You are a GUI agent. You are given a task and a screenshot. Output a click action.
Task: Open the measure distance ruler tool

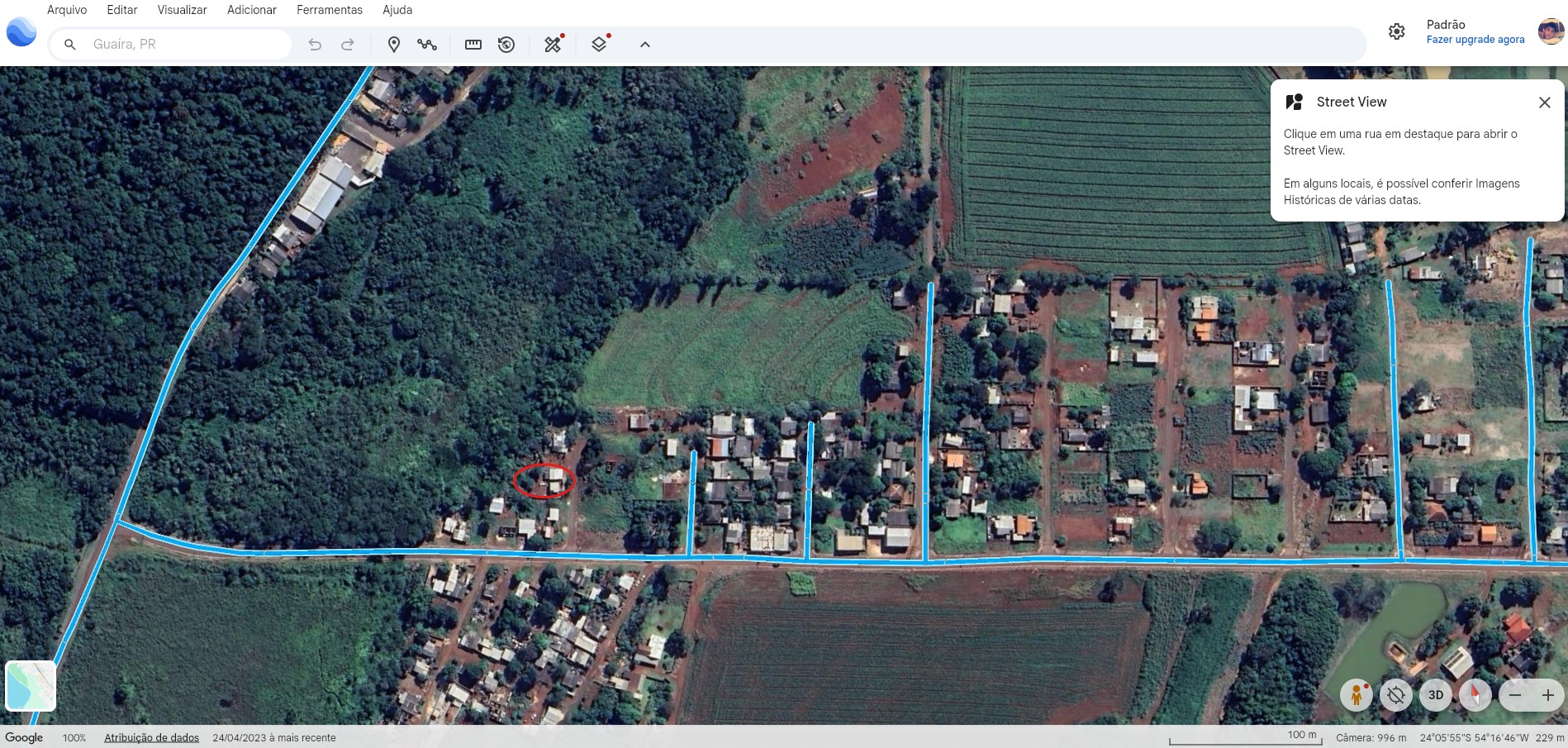coord(473,45)
